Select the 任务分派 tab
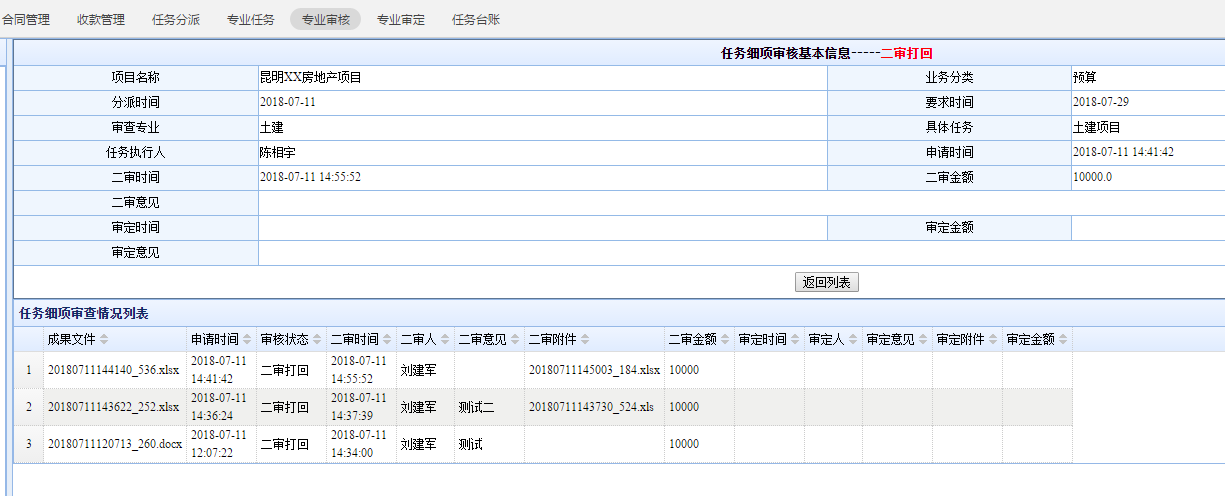The width and height of the screenshot is (1225, 496). click(176, 19)
